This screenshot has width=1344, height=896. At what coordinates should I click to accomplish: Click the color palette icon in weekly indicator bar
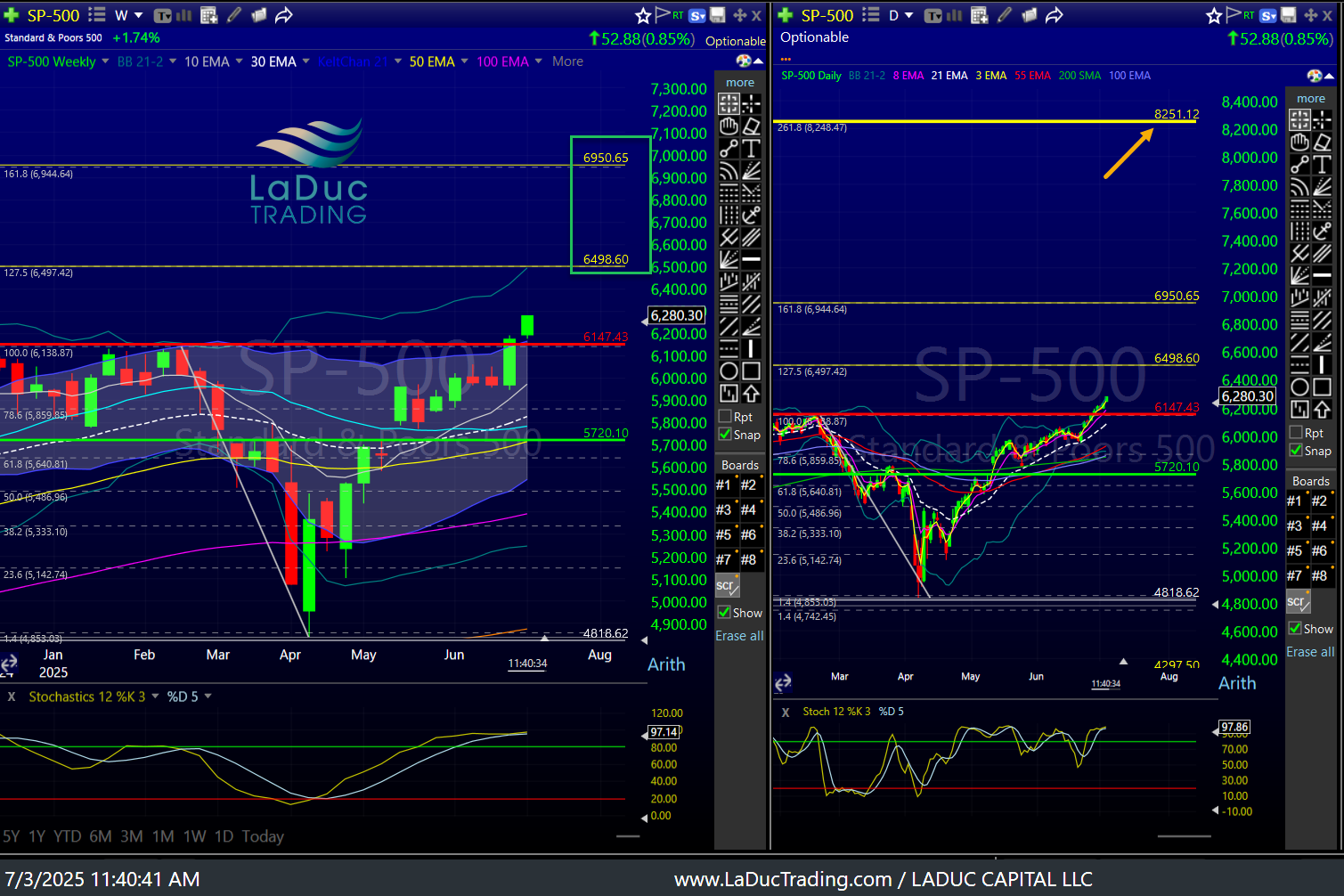tap(744, 61)
